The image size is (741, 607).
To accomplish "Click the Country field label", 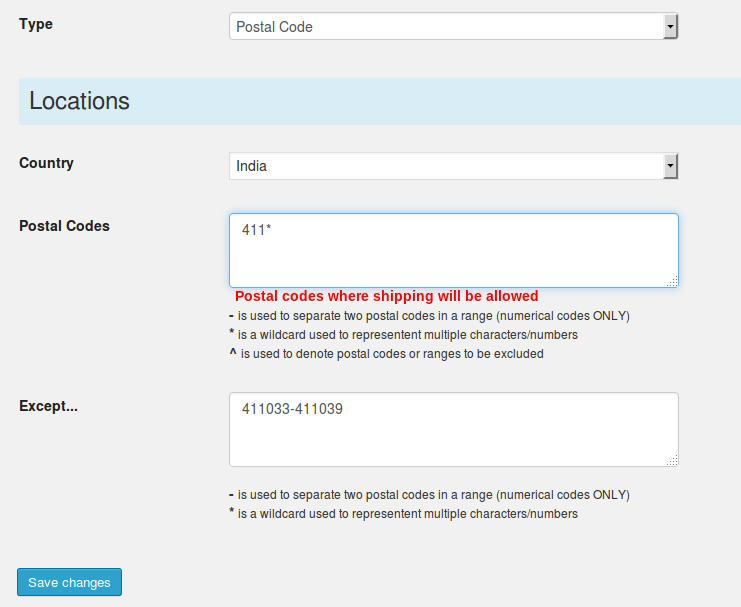I will coord(46,163).
